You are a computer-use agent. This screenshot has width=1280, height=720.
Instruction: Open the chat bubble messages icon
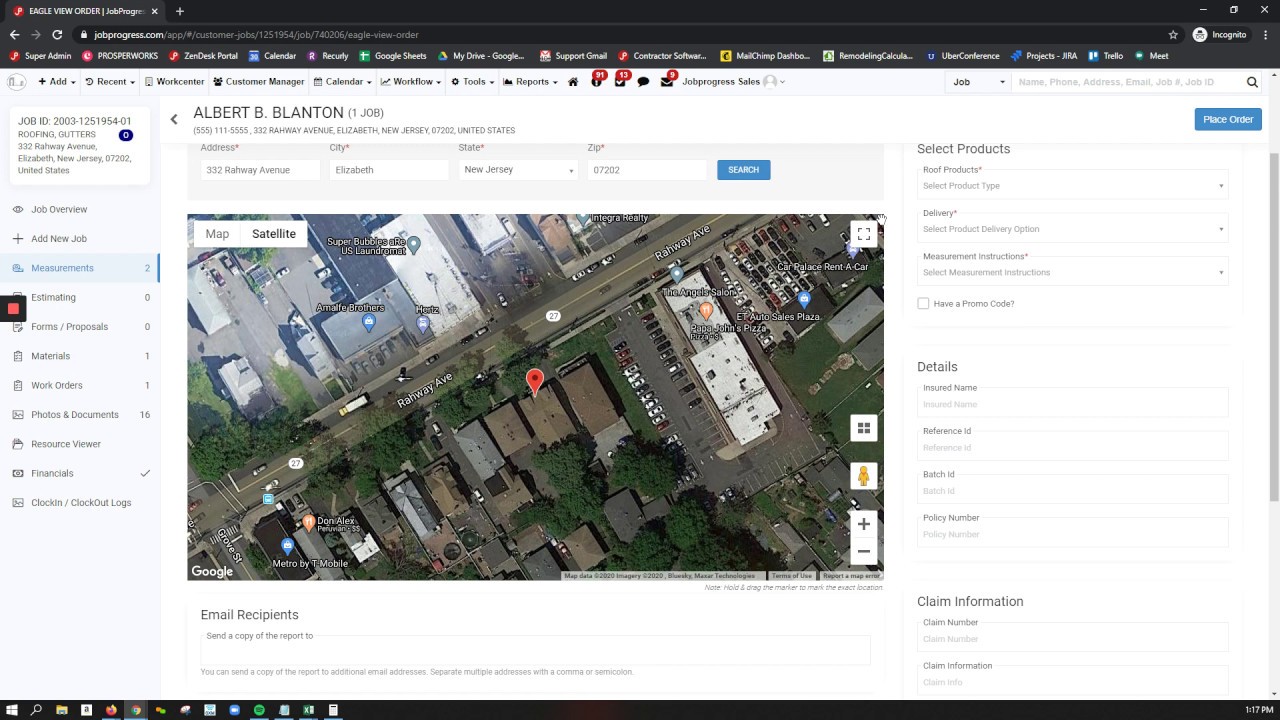643,82
